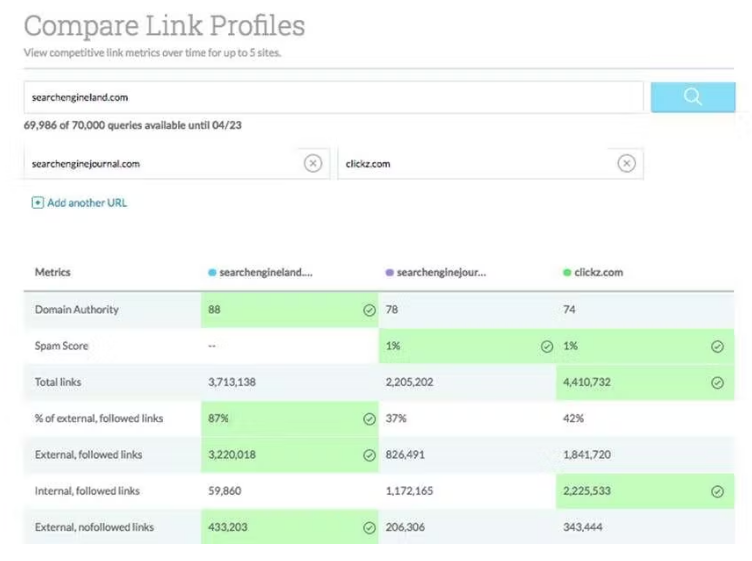752x561 pixels.
Task: Click checkmark in External followed 3,220,018 cell
Action: 369,455
